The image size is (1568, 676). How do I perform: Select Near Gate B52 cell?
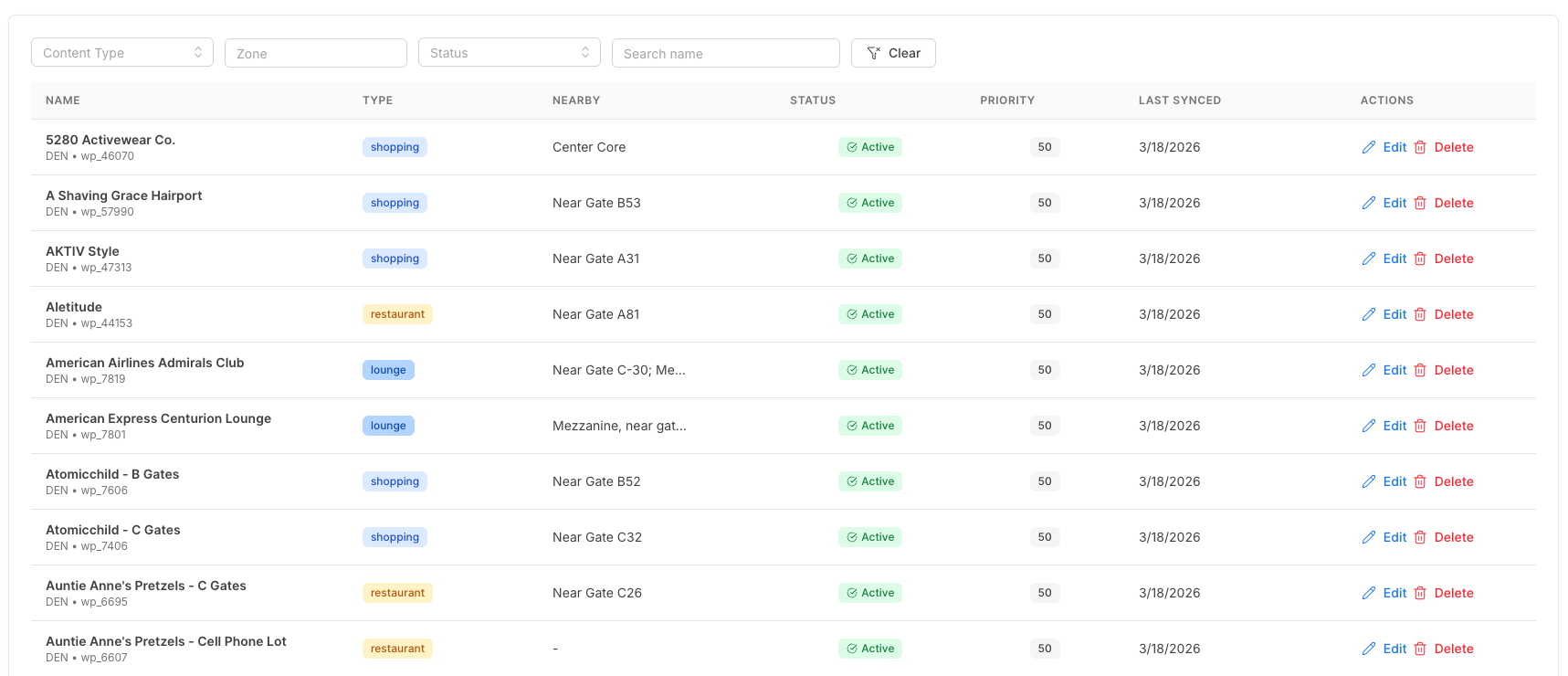coord(596,481)
